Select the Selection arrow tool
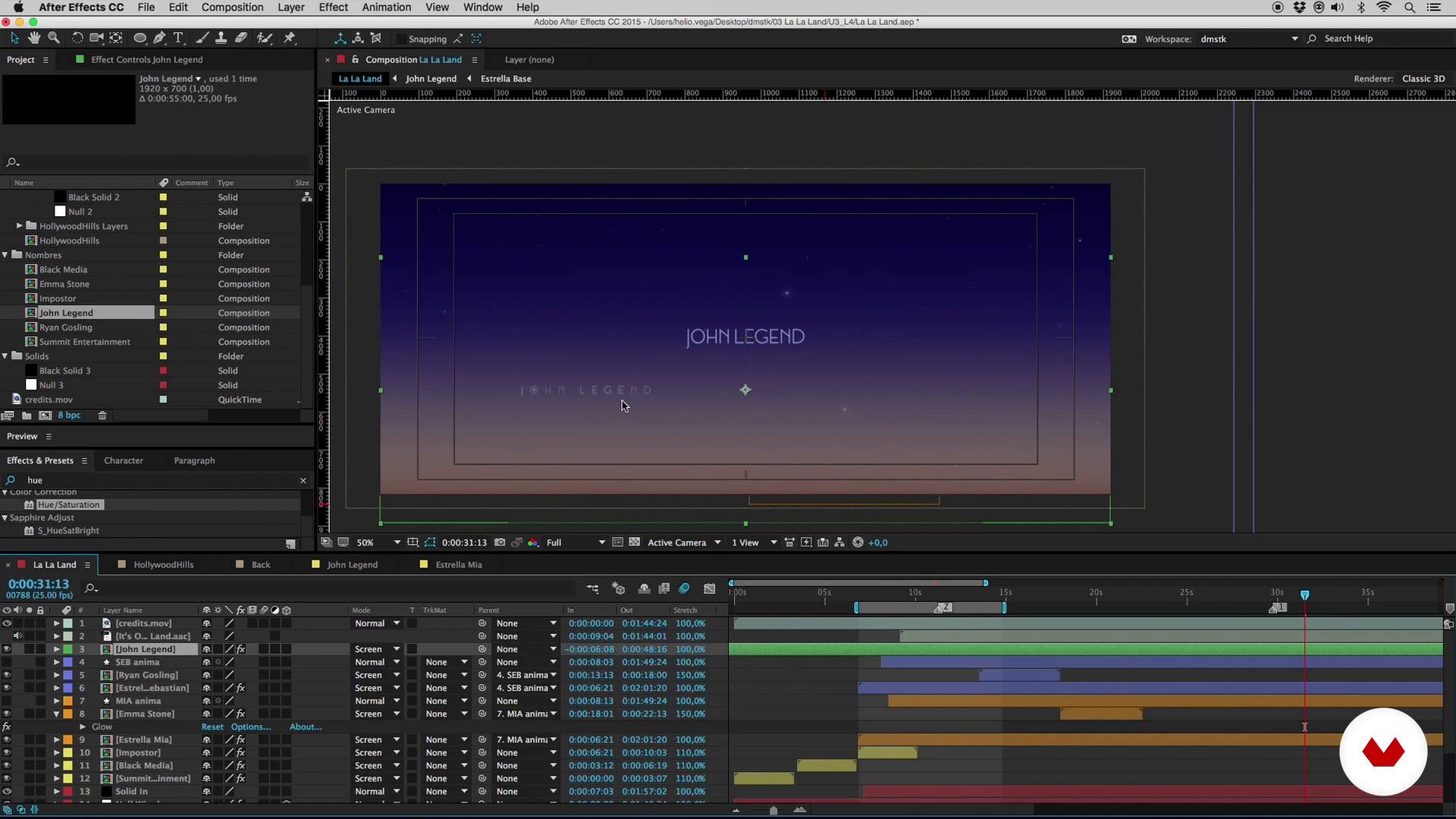 [x=14, y=38]
